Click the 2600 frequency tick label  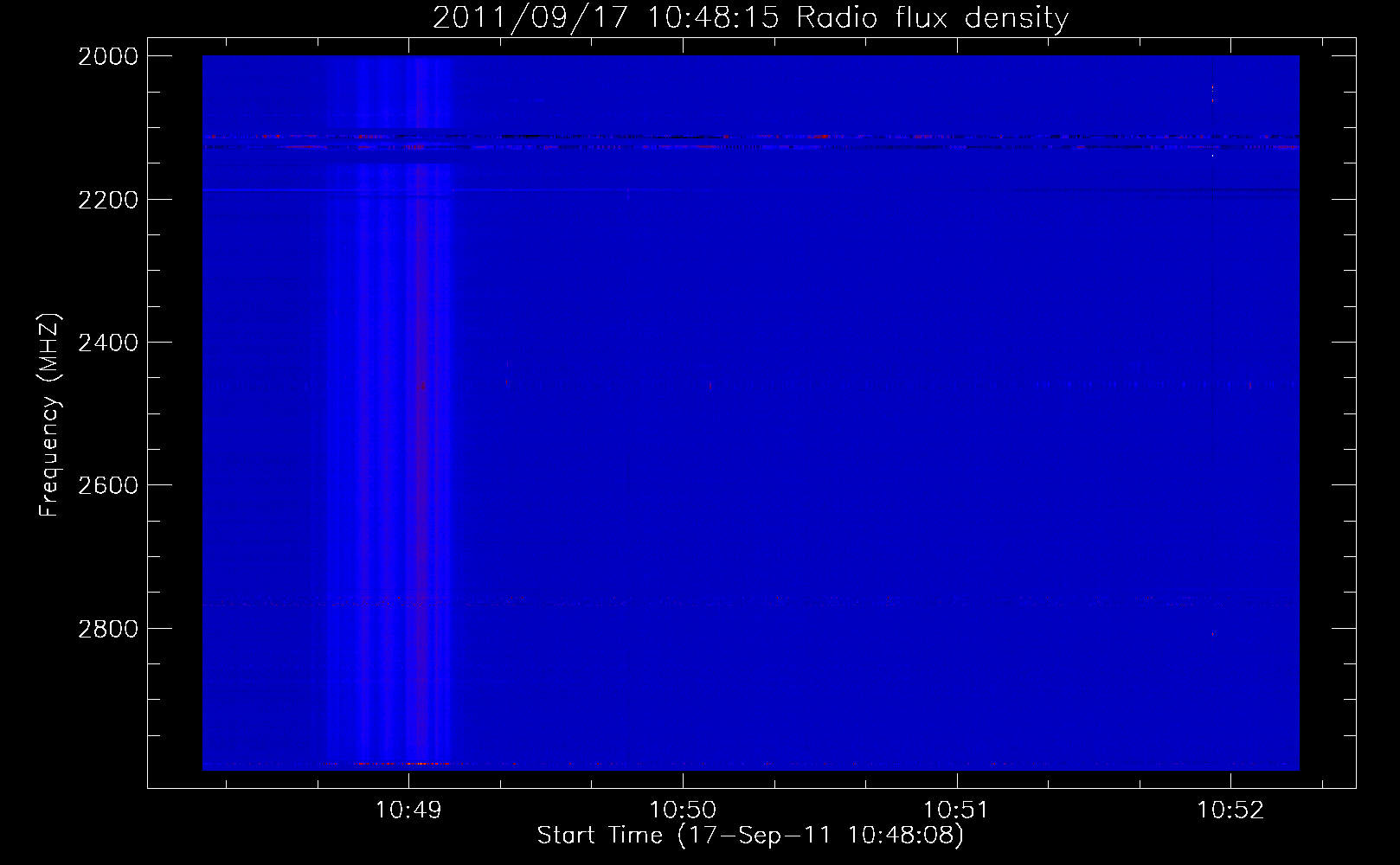(x=108, y=485)
